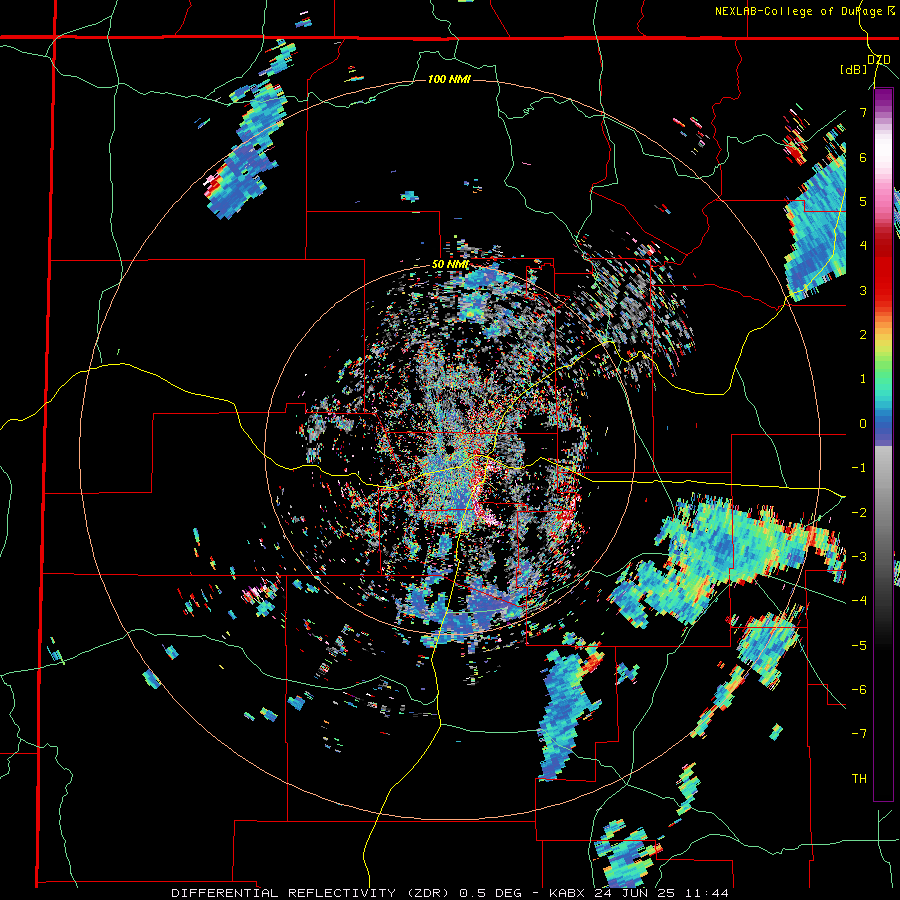Select the -7 dB scale value
This screenshot has height=900, width=900.
click(859, 734)
